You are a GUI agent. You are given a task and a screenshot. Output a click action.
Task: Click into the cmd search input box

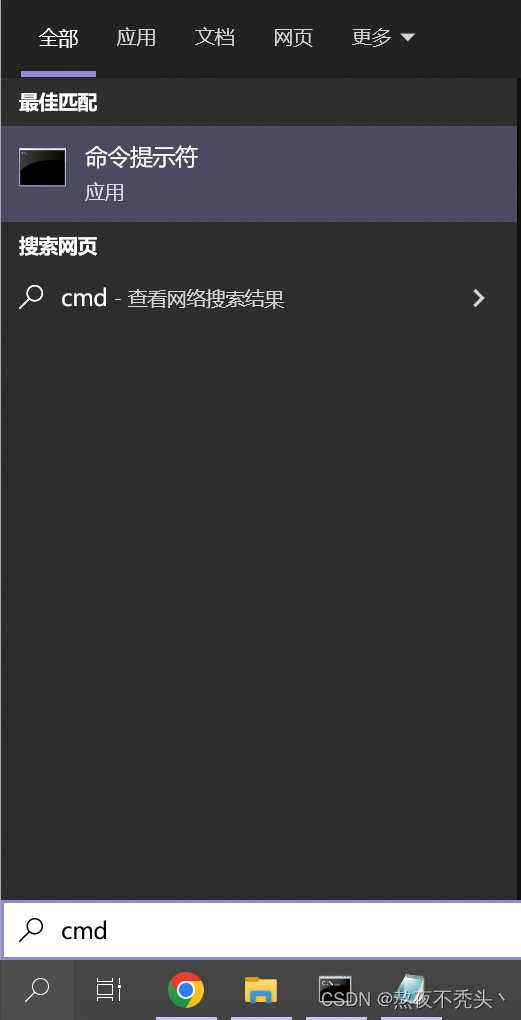coord(262,930)
